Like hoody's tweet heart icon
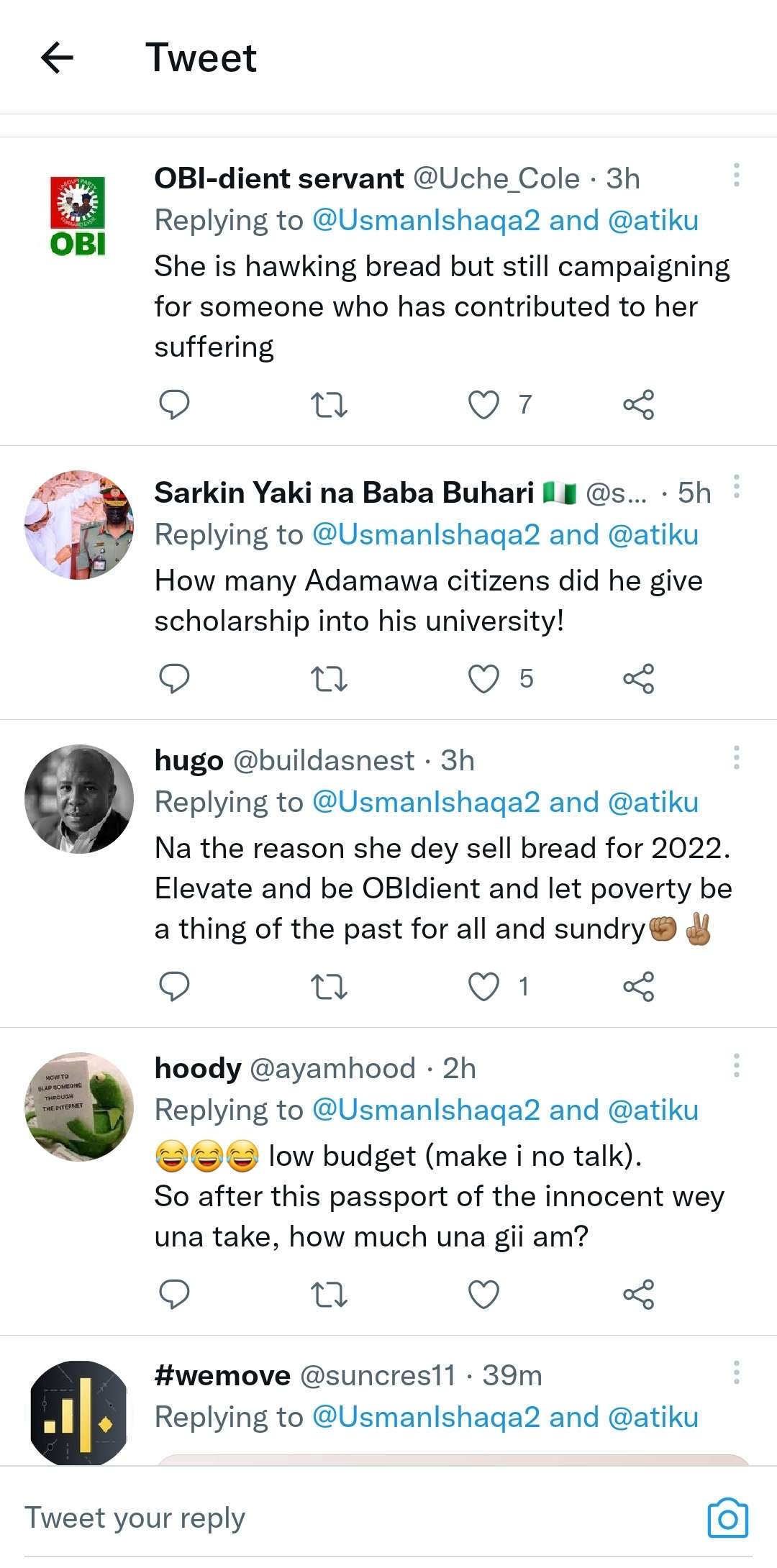The image size is (777, 1568). click(483, 1295)
